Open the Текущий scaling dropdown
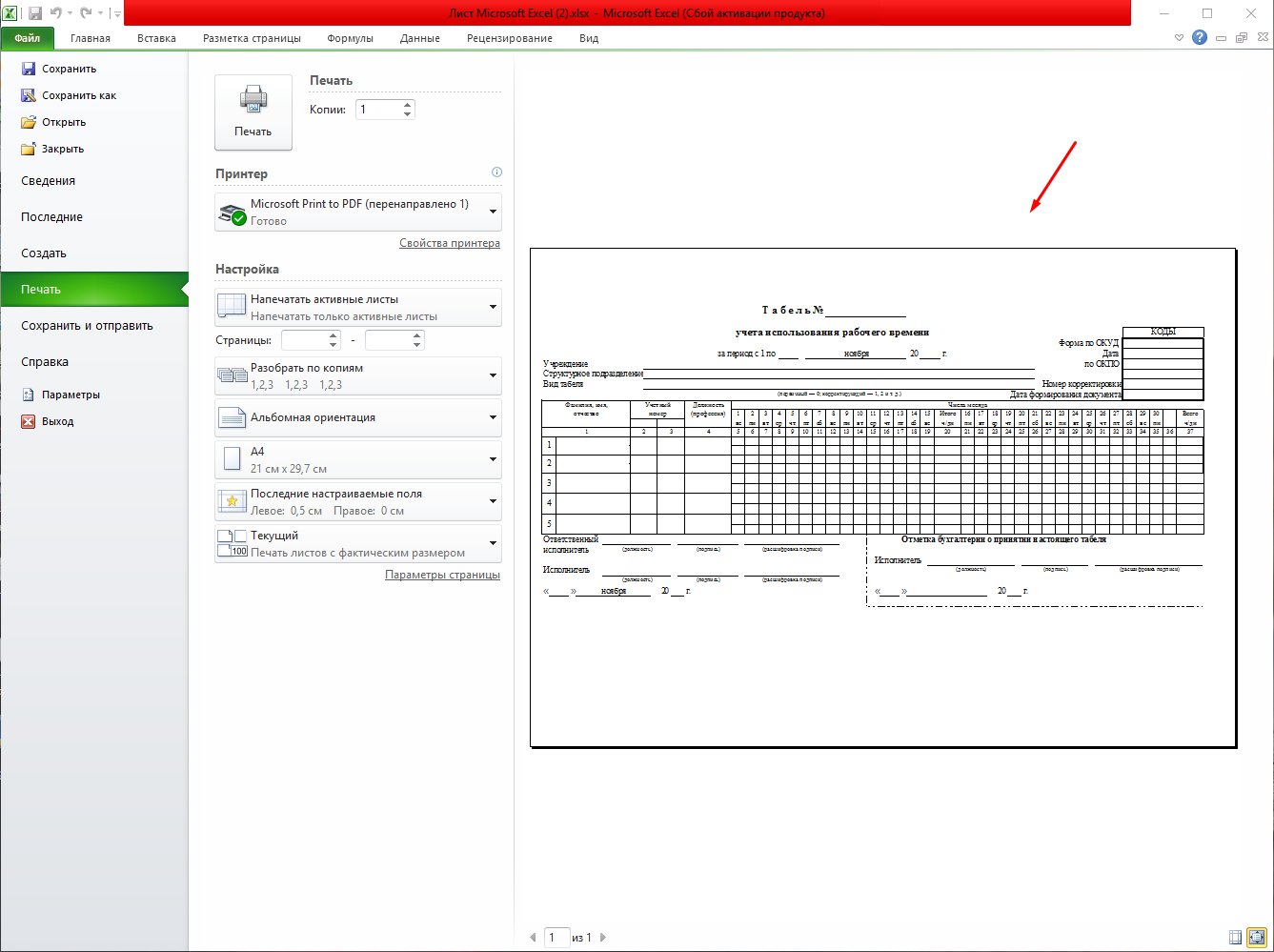This screenshot has width=1274, height=952. 358,544
